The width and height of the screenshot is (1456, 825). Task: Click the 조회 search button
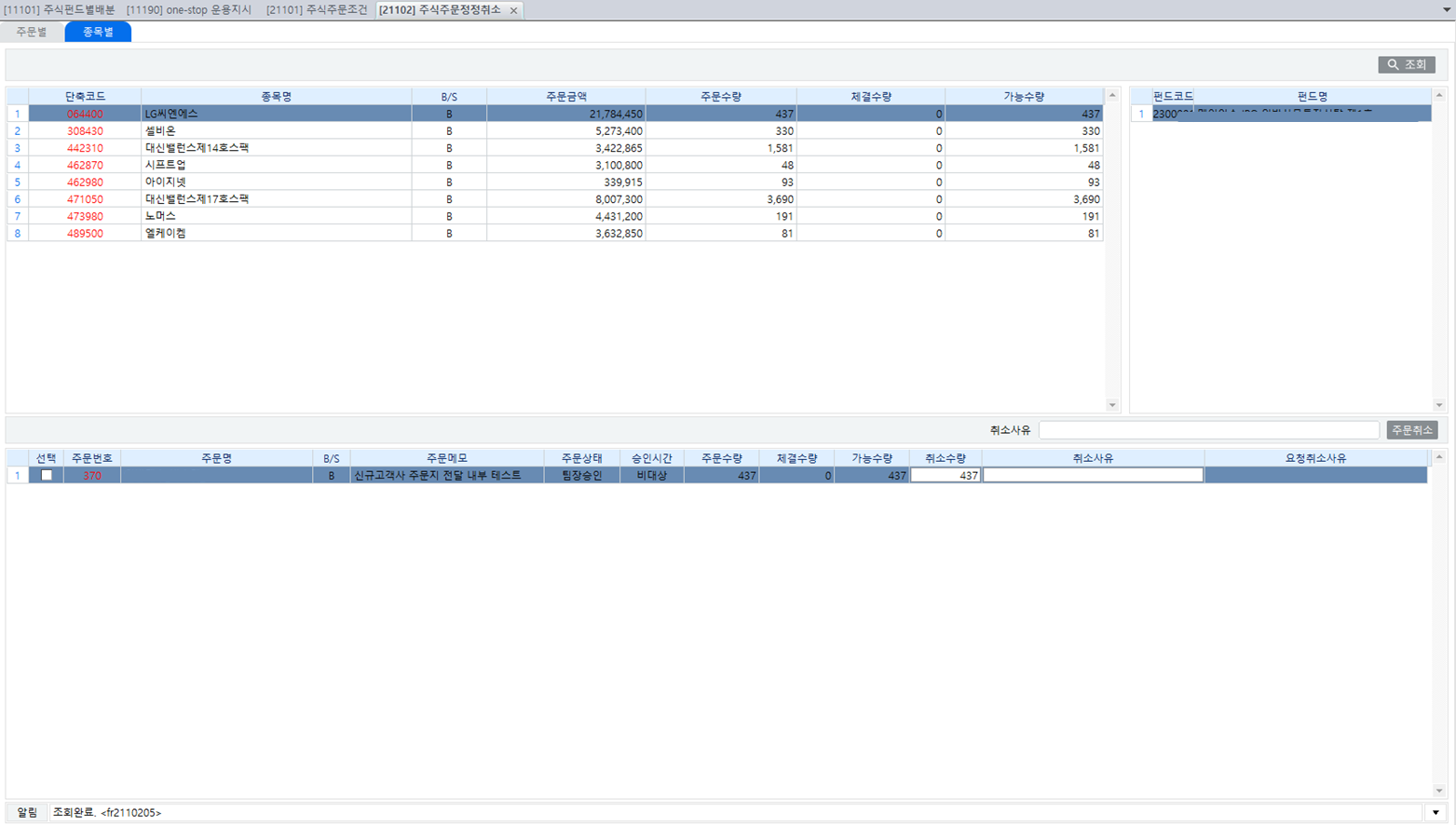coord(1406,64)
